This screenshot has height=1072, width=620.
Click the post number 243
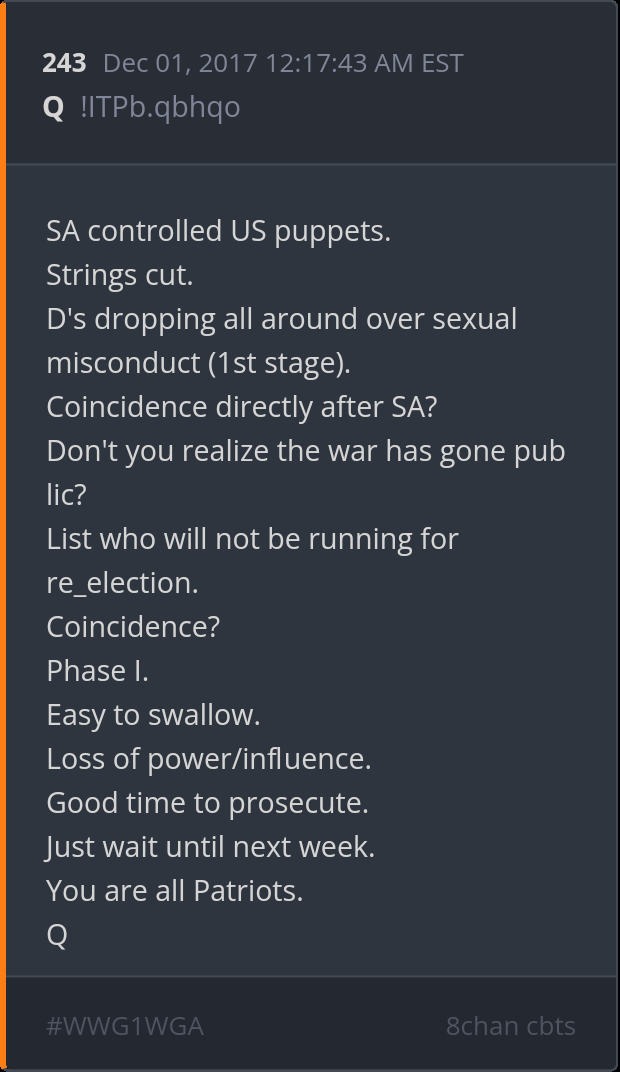(64, 63)
